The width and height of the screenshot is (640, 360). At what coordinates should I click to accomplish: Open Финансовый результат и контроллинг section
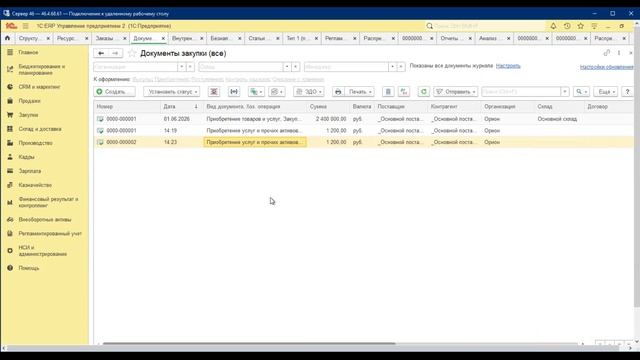tap(48, 202)
